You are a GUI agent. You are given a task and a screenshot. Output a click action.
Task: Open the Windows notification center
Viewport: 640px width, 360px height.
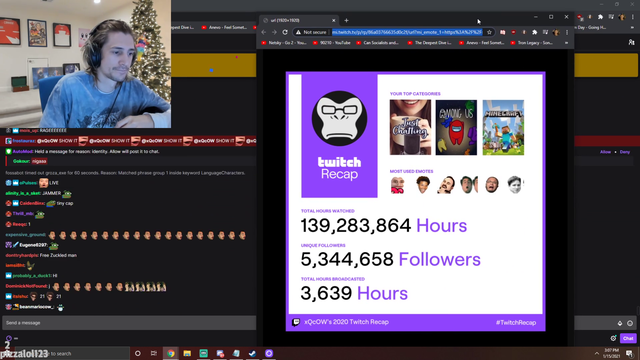(x=629, y=353)
